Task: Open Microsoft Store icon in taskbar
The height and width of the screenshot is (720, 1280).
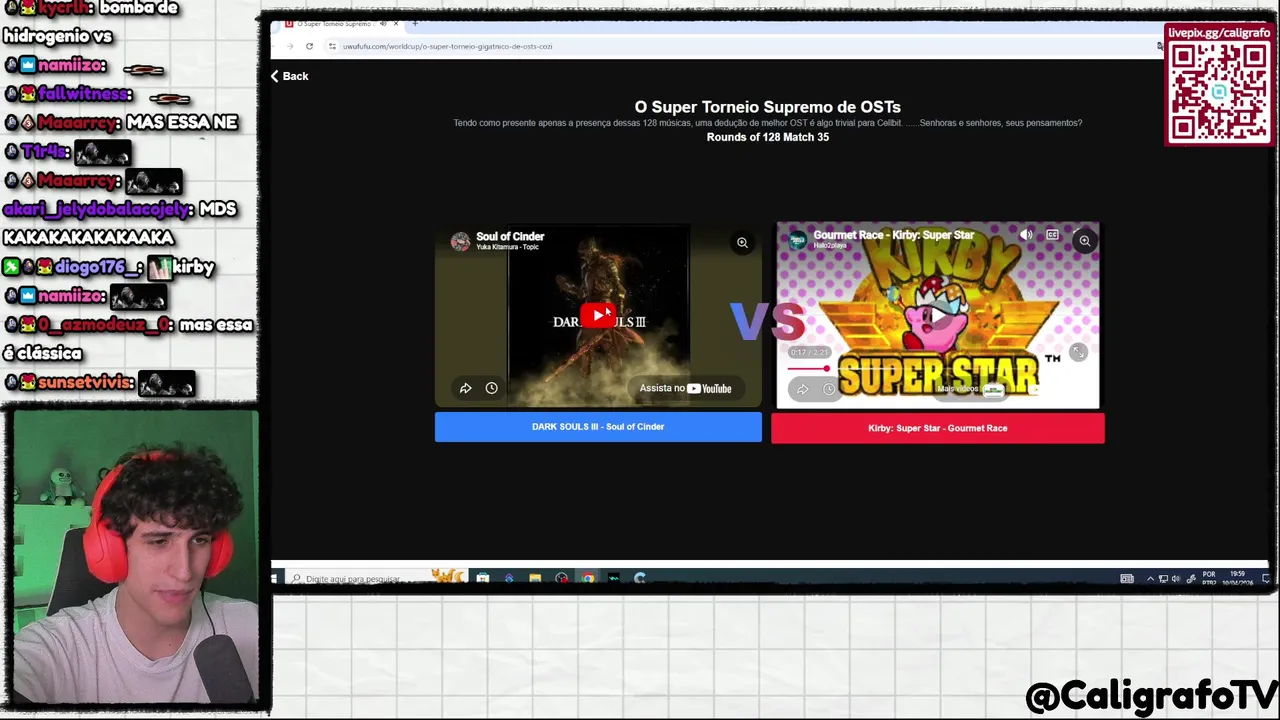Action: (x=483, y=579)
